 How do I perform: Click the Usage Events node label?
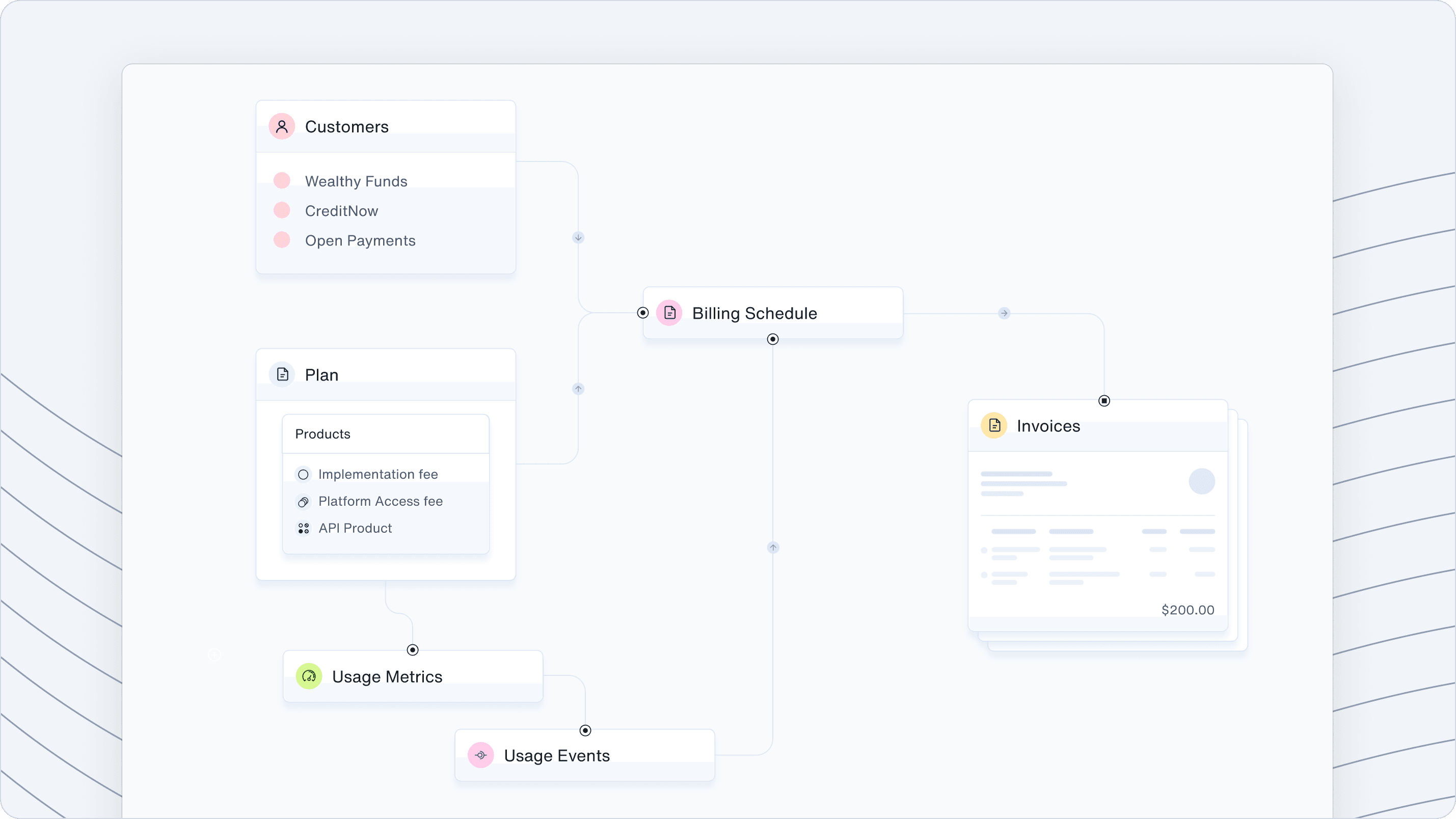click(556, 756)
